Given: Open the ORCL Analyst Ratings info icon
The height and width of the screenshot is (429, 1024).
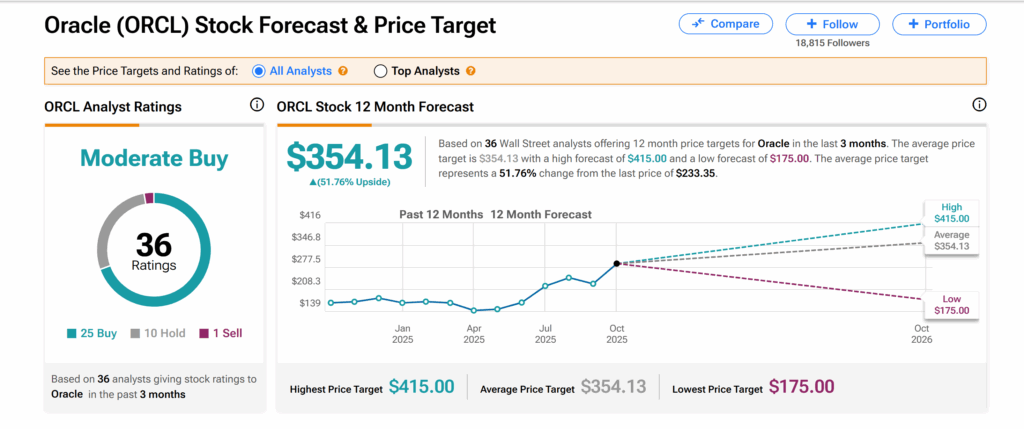Looking at the screenshot, I should point(257,105).
